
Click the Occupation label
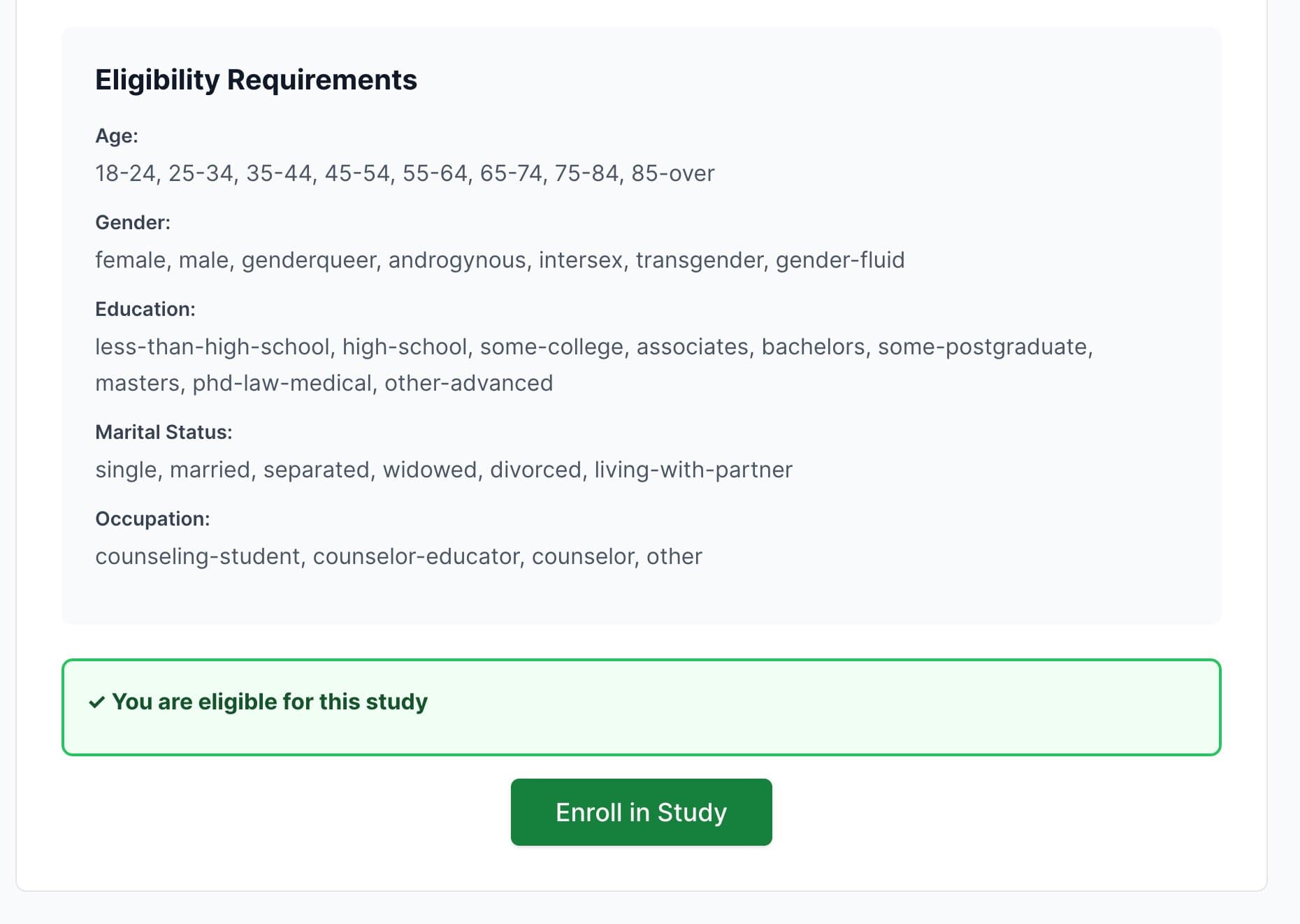pyautogui.click(x=152, y=518)
